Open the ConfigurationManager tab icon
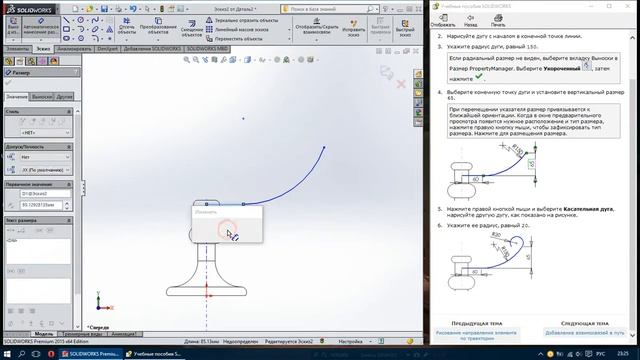The height and width of the screenshot is (360, 640). pyautogui.click(x=31, y=61)
